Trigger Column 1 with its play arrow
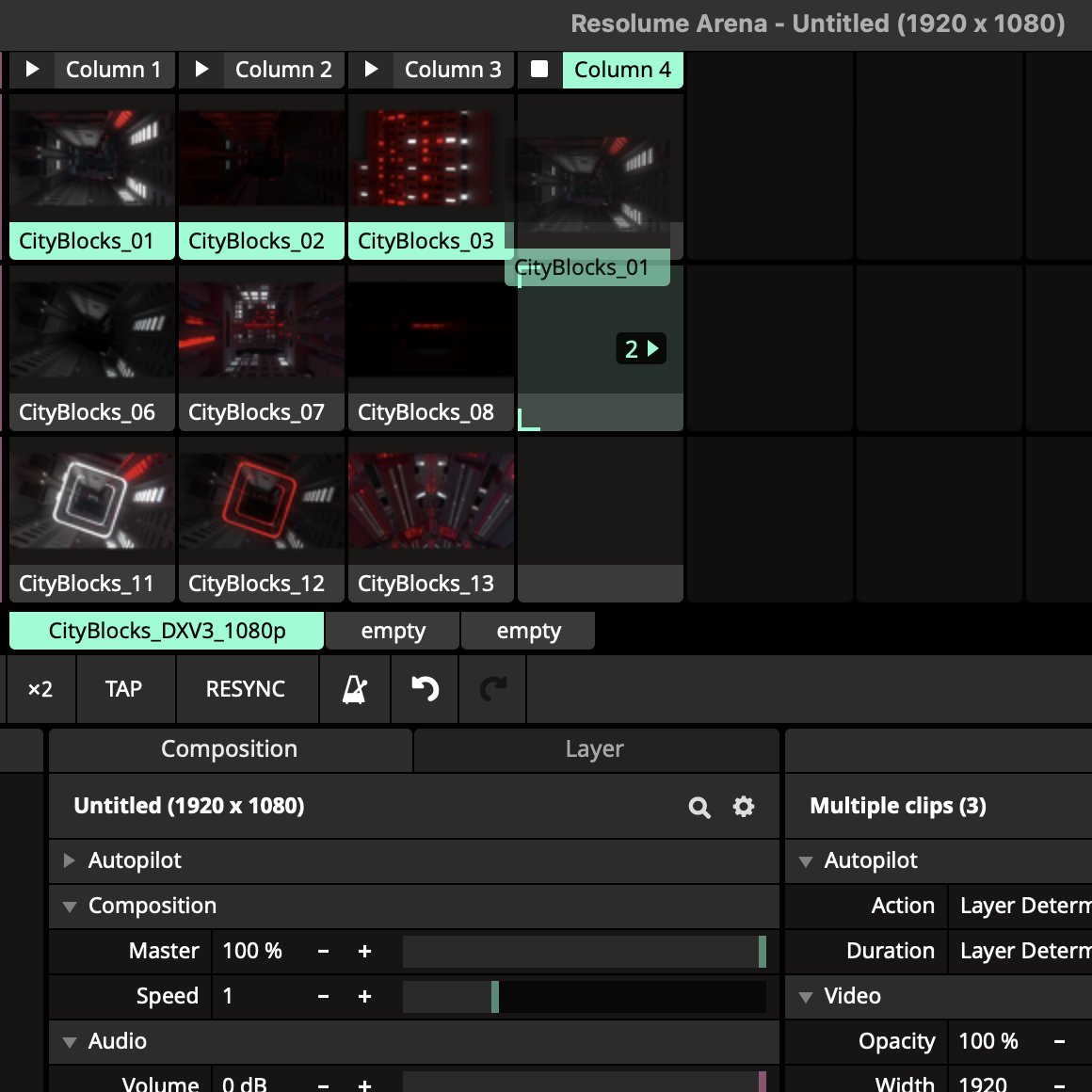Image resolution: width=1092 pixels, height=1092 pixels. pos(31,69)
